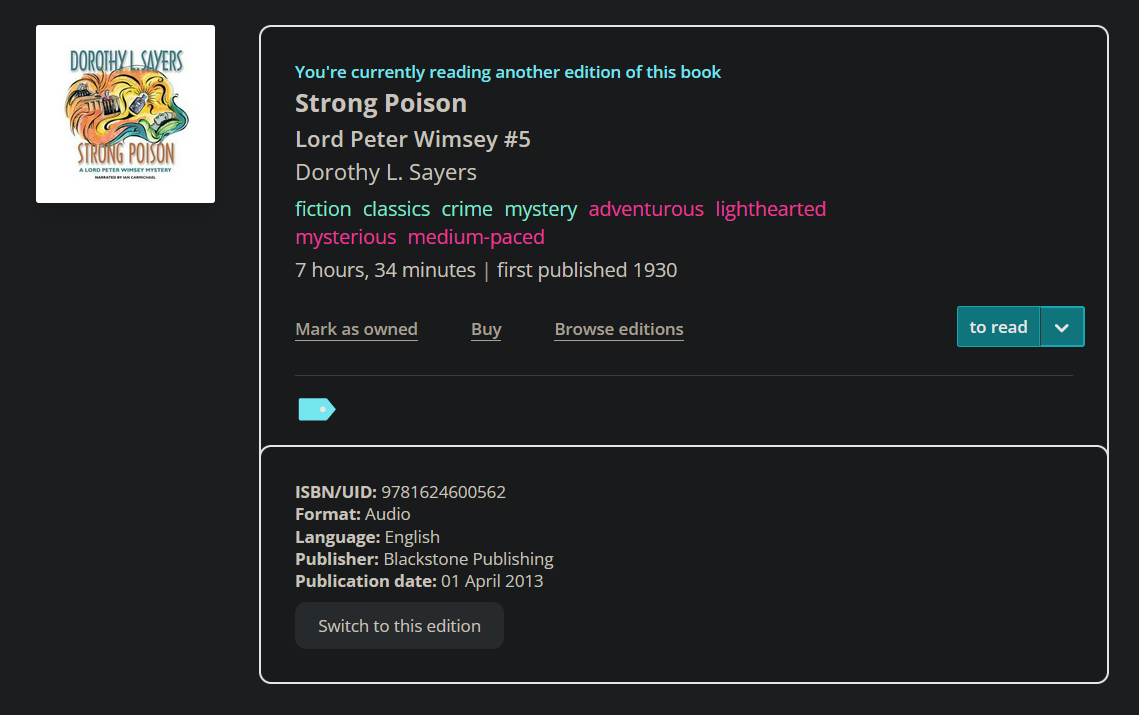
Task: Select the mystery genre tag
Action: point(540,209)
